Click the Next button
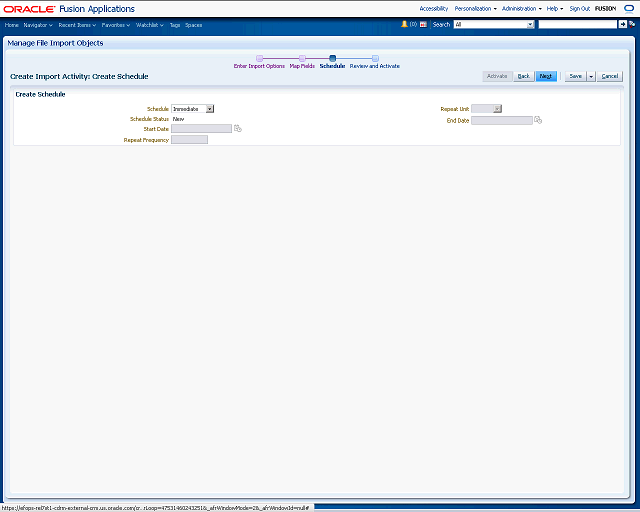 pos(546,76)
